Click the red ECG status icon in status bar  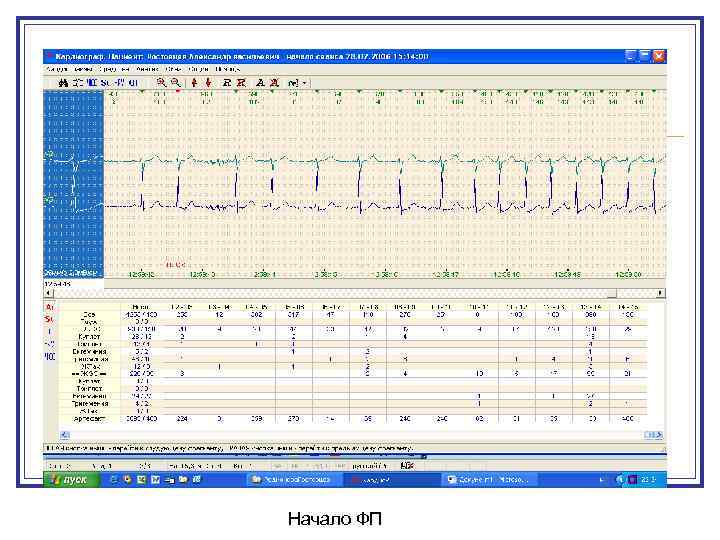407,466
